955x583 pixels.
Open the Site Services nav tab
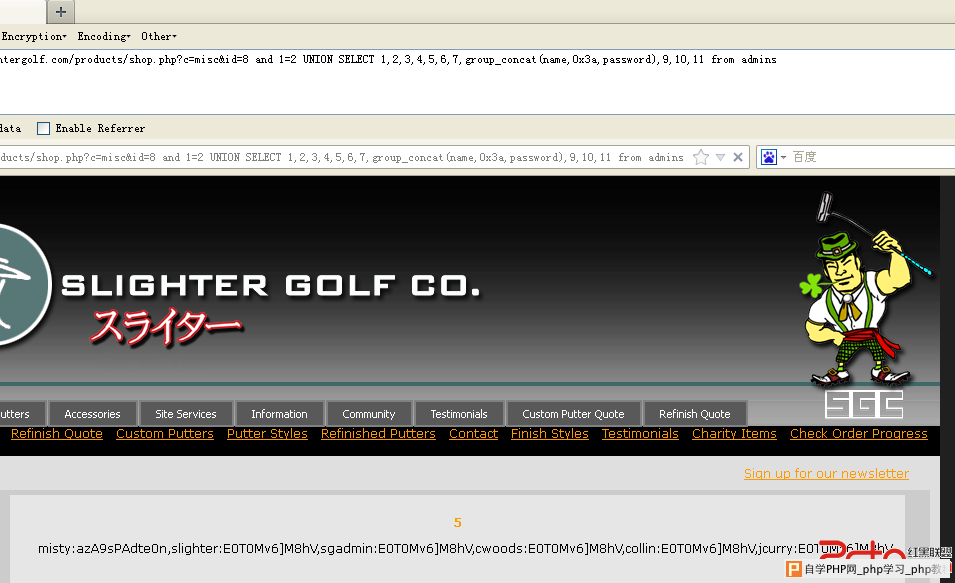click(186, 414)
